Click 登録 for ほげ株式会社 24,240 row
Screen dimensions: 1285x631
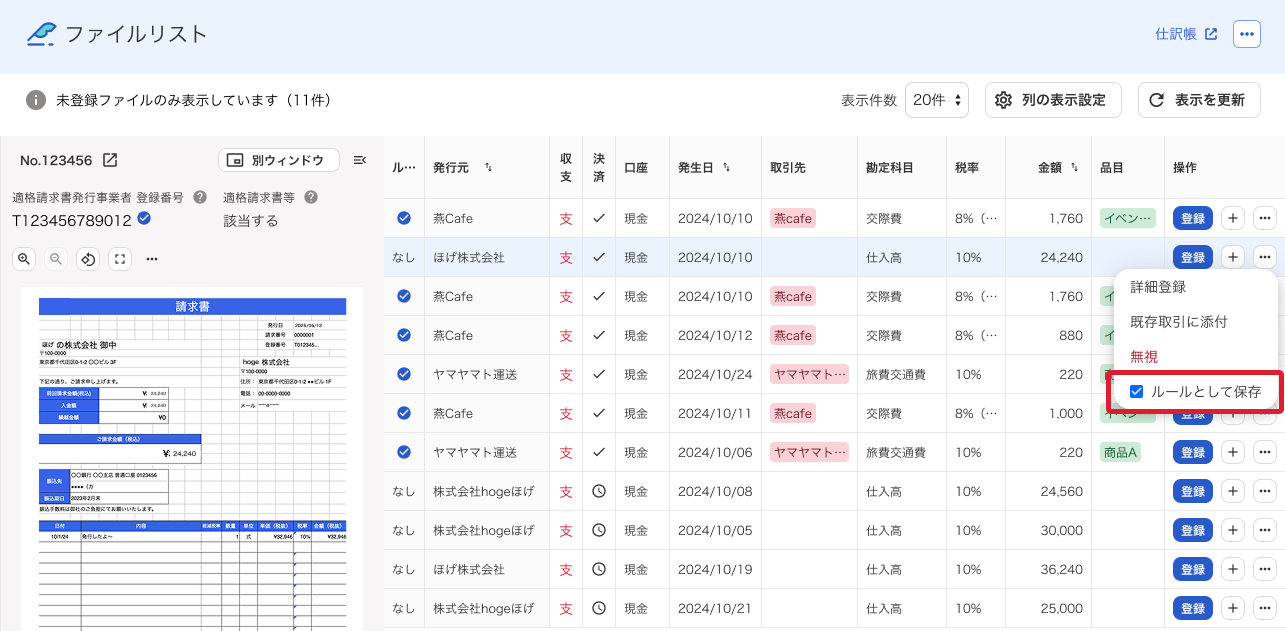click(x=1193, y=257)
